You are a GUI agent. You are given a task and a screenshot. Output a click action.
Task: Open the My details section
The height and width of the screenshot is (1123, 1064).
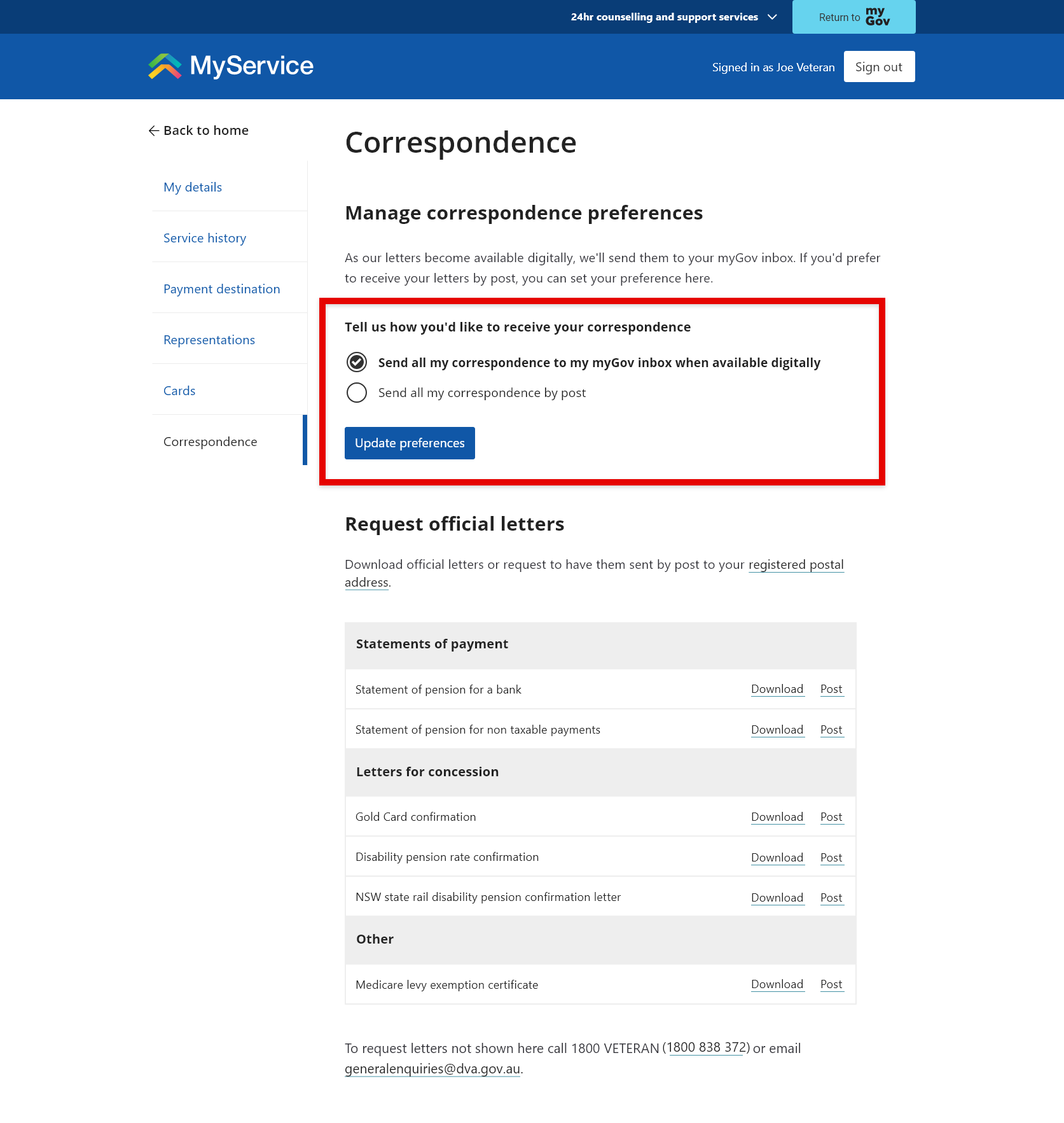tap(193, 188)
